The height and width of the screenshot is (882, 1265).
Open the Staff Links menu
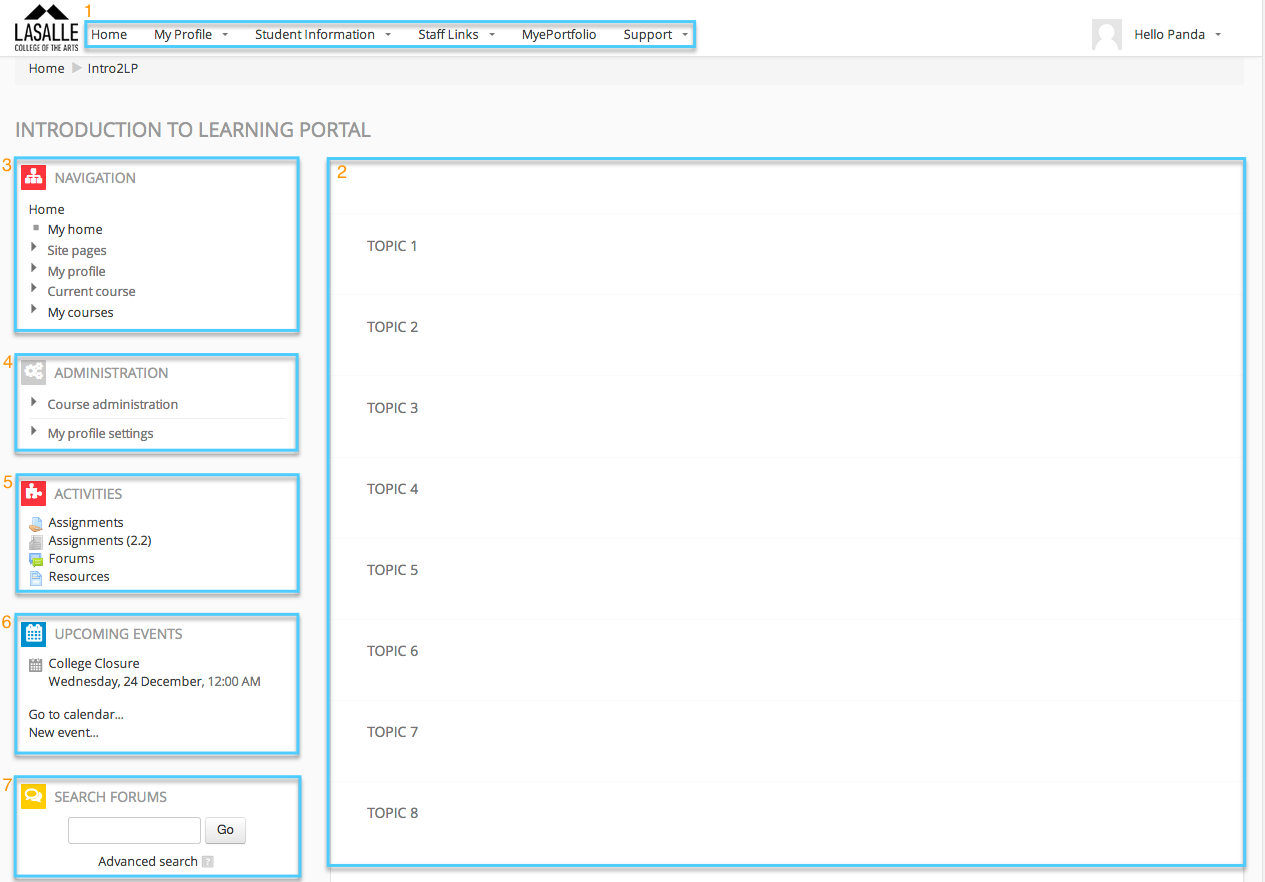point(456,35)
